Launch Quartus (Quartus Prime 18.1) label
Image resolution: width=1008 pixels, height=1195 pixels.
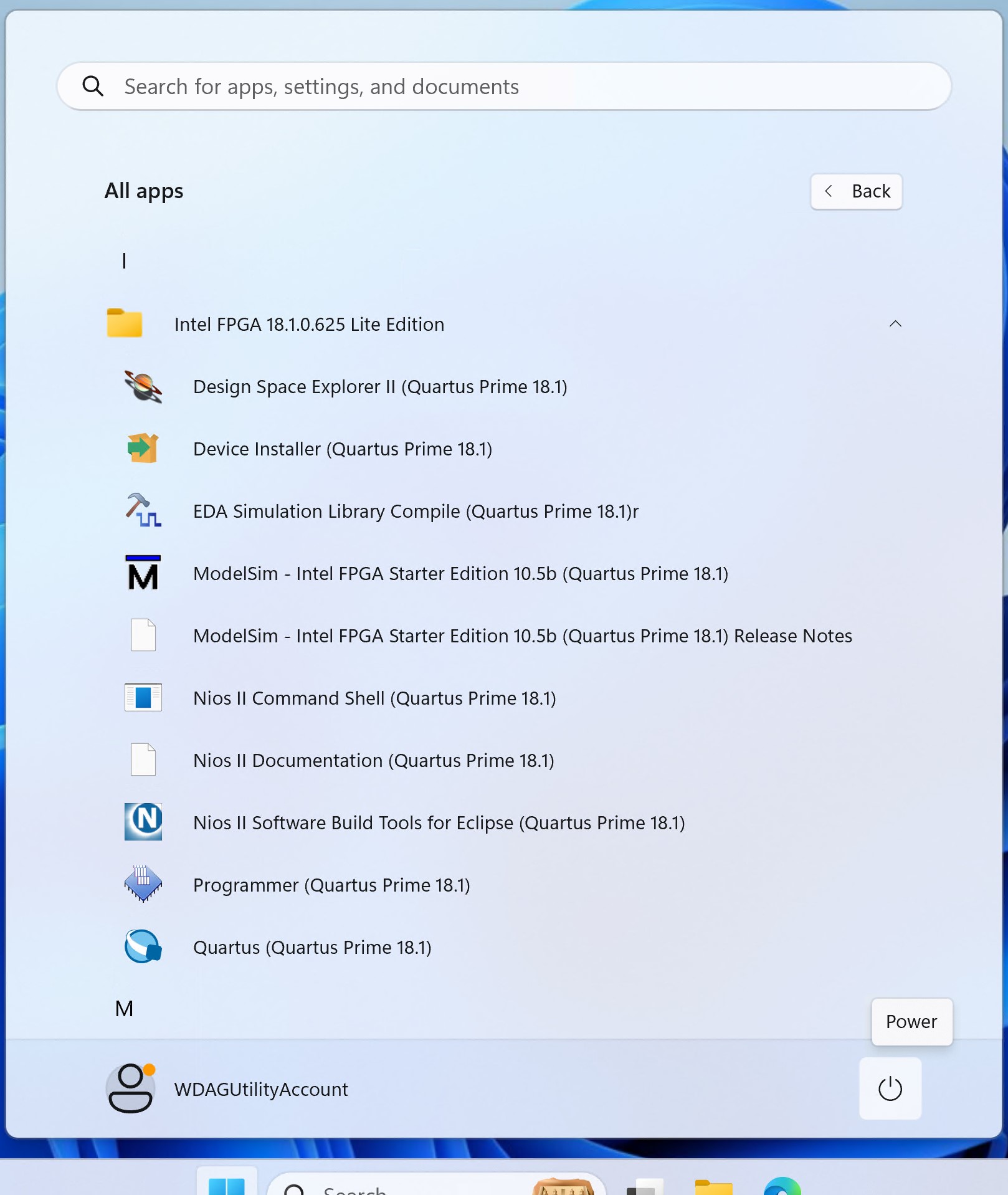pyautogui.click(x=312, y=948)
